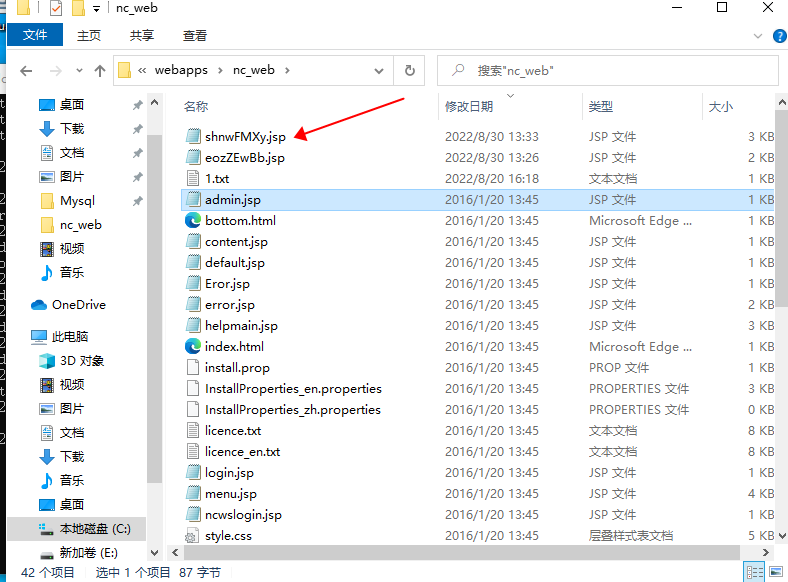The image size is (788, 582).
Task: Click the file list vertical scrollbar
Action: point(782,209)
